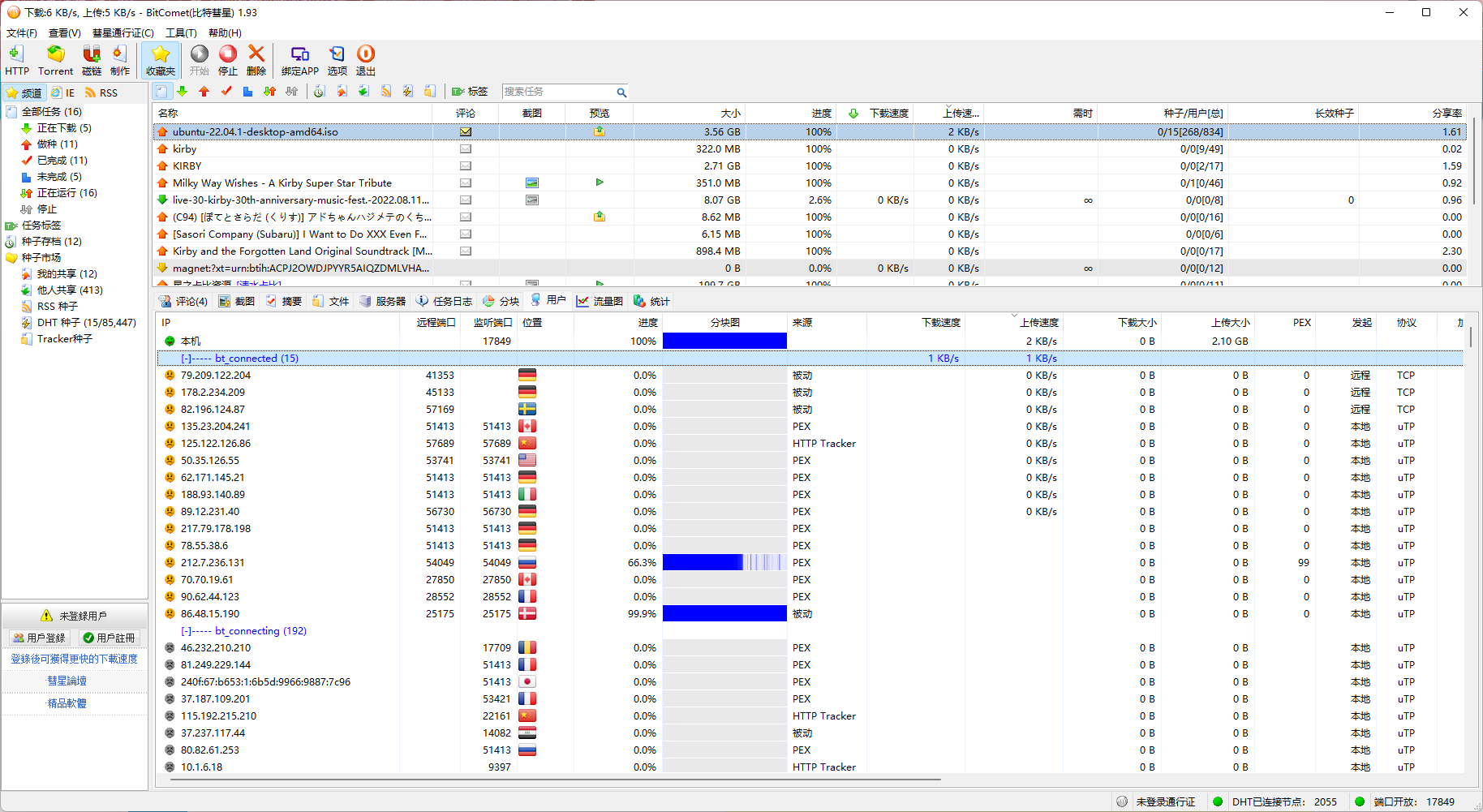1483x812 pixels.
Task: Click the 磁链 magnet link icon
Action: [92, 61]
